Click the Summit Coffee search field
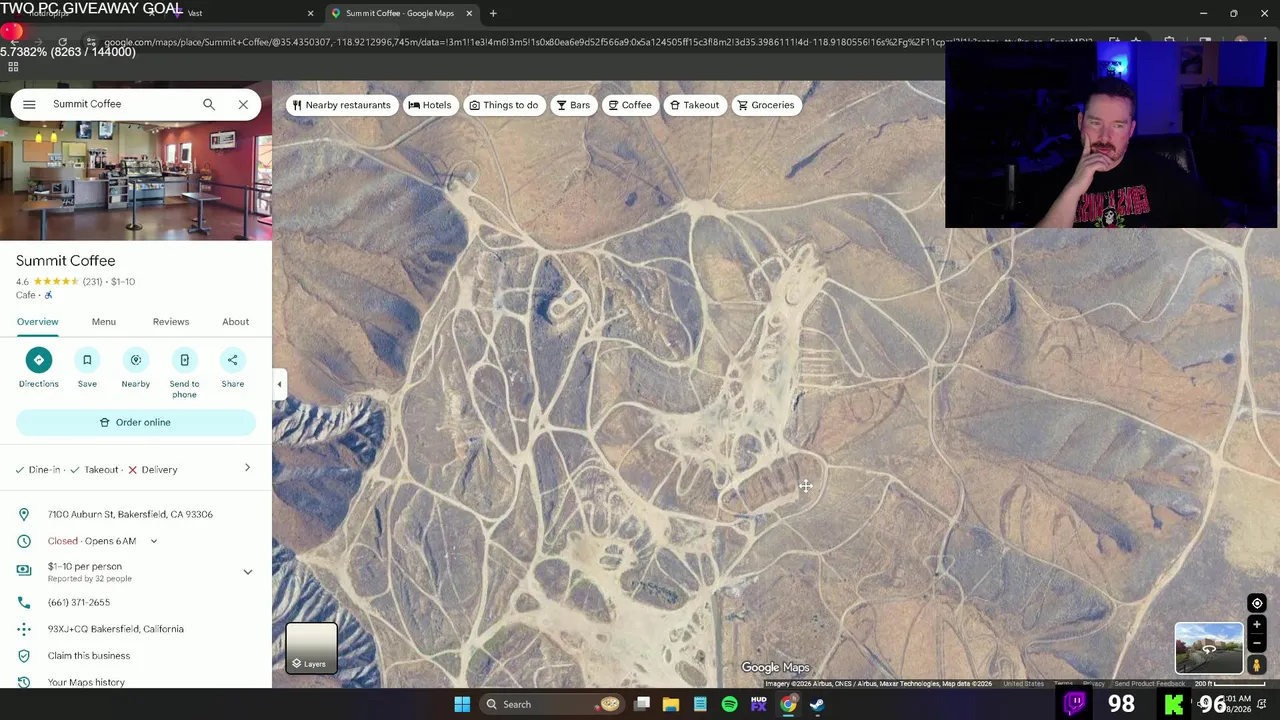Image resolution: width=1280 pixels, height=720 pixels. pyautogui.click(x=120, y=104)
